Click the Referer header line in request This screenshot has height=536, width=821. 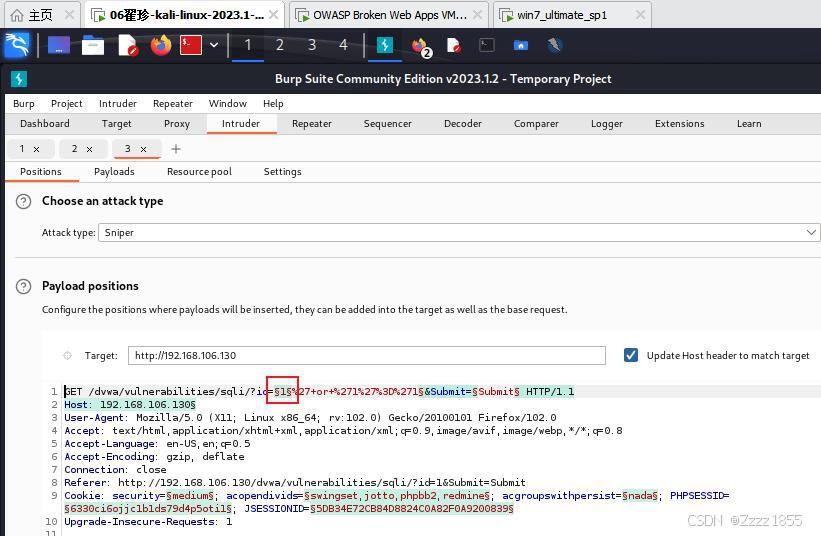tap(295, 483)
